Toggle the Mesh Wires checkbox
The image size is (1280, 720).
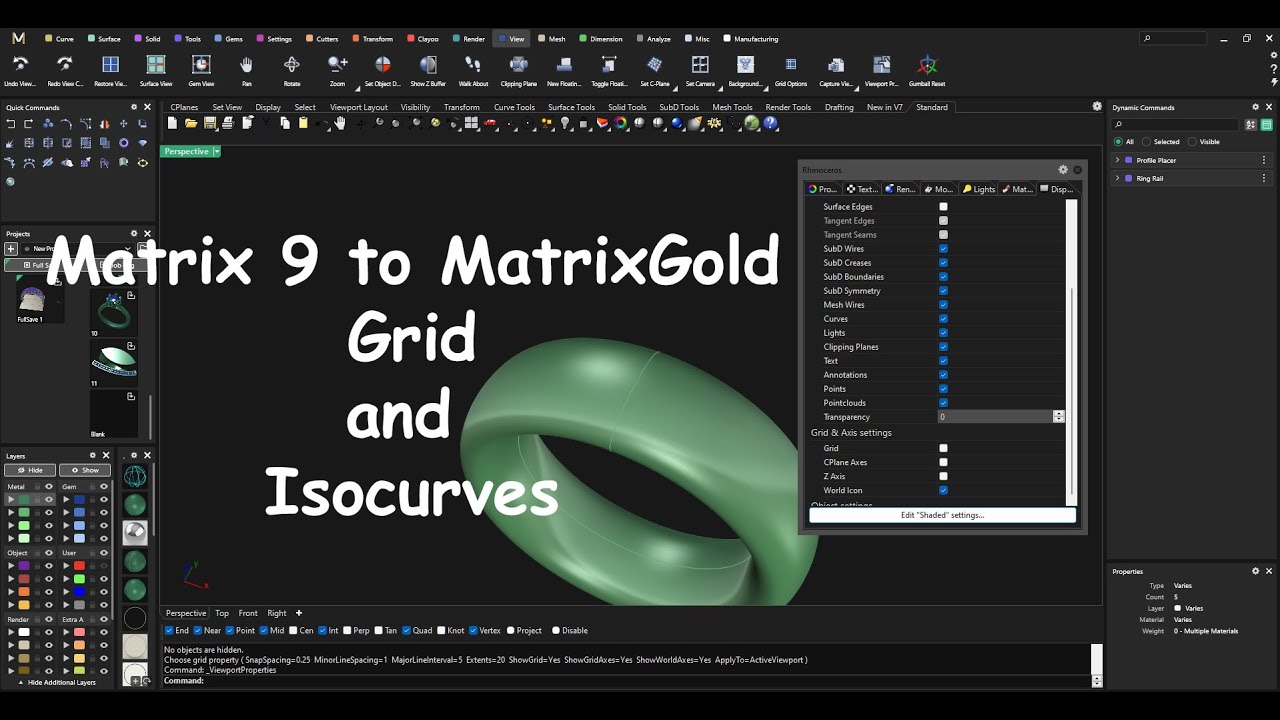pos(943,305)
